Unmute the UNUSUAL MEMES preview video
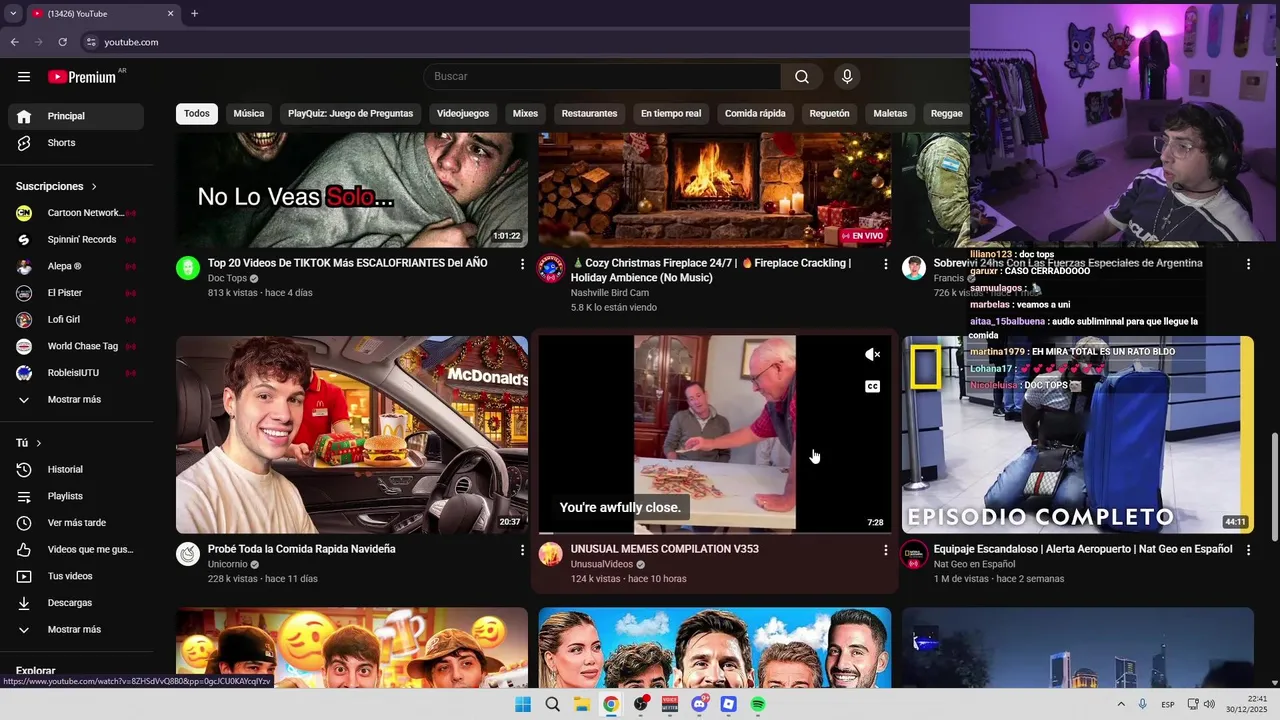This screenshot has width=1280, height=720. pyautogui.click(x=872, y=355)
